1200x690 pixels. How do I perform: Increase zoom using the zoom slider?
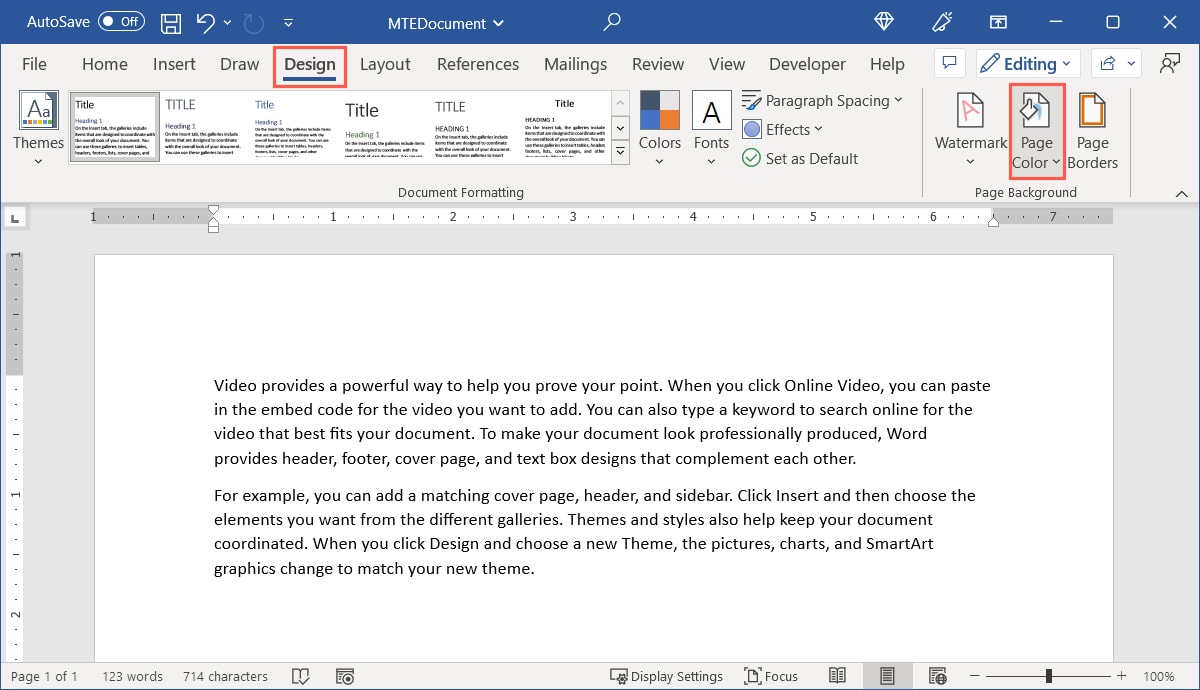pyautogui.click(x=1121, y=675)
